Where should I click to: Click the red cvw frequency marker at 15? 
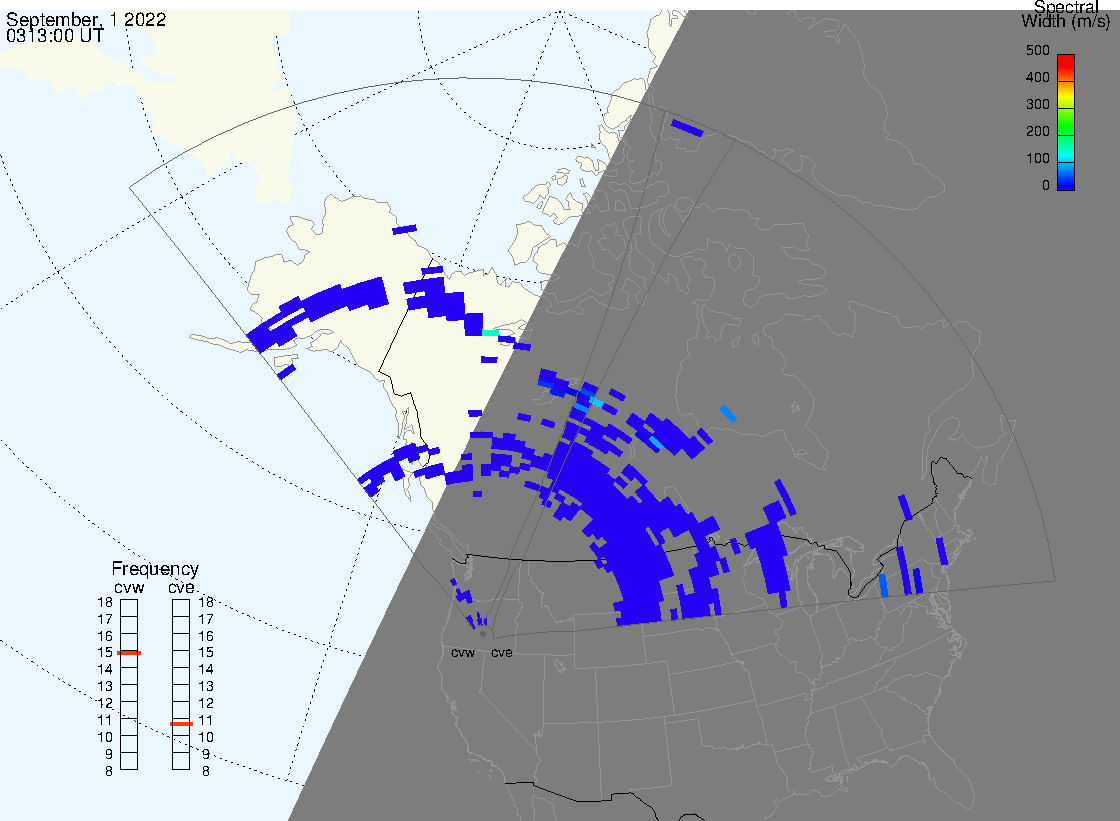pyautogui.click(x=129, y=653)
